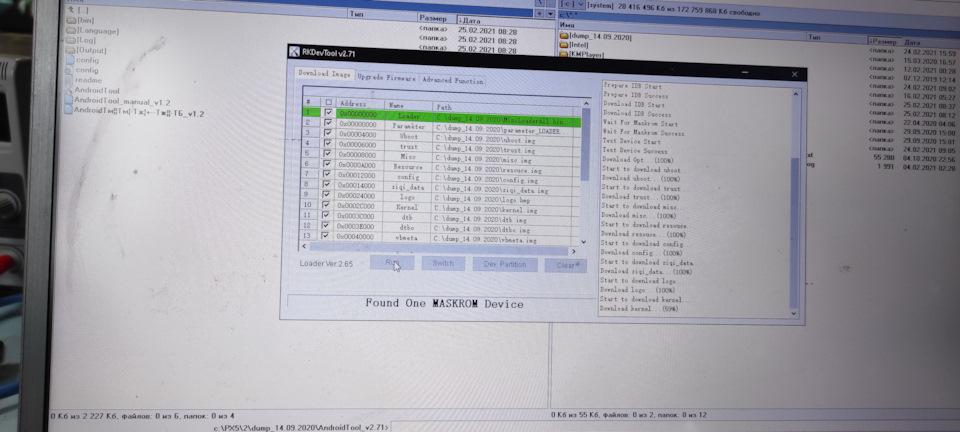Uncheck the Kernel row checkbox
Screen dimensions: 960x432
(328, 205)
